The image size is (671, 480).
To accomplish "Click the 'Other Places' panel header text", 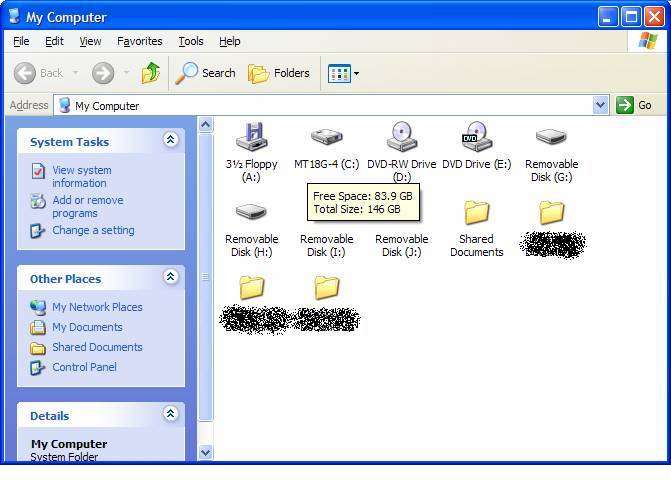I will pos(65,279).
